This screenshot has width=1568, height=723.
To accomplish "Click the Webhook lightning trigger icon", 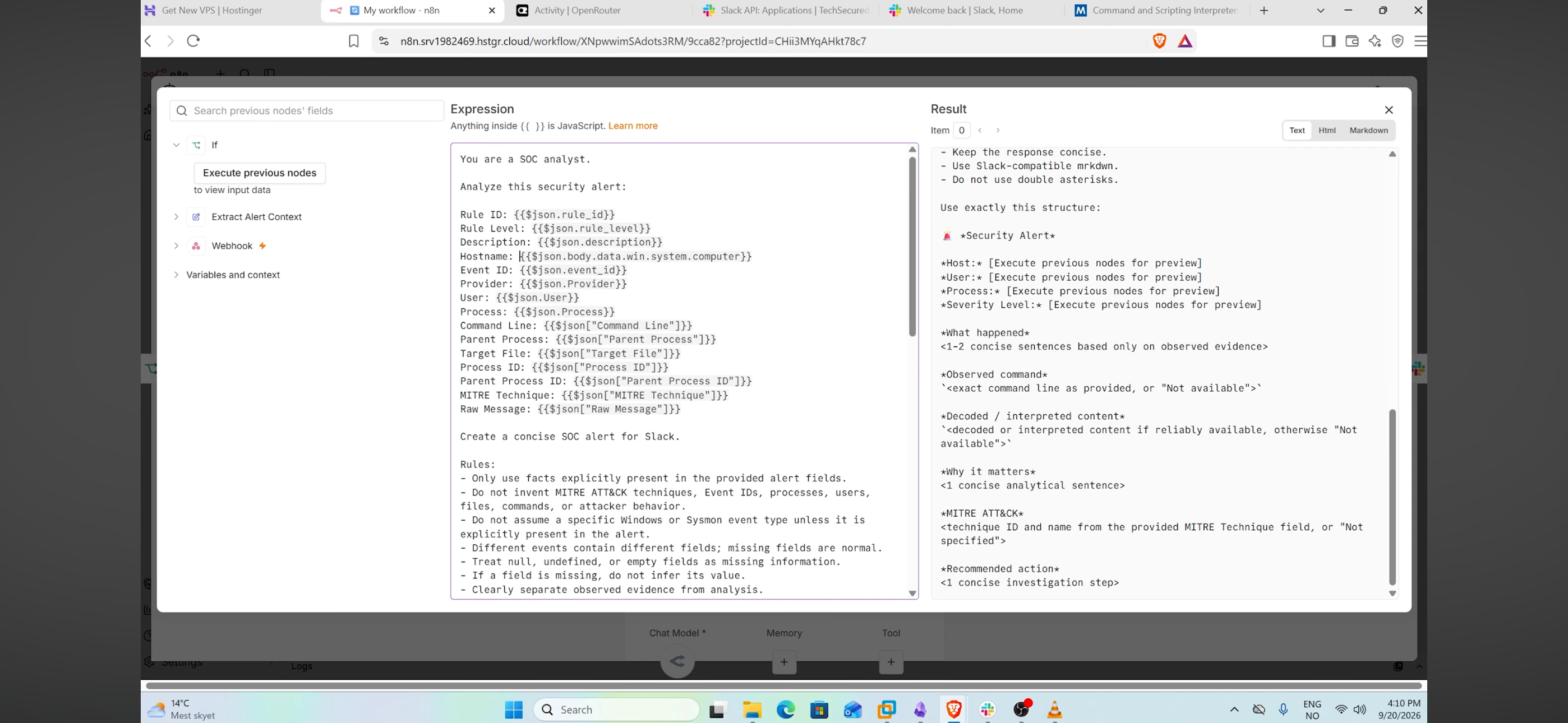I will [x=262, y=246].
